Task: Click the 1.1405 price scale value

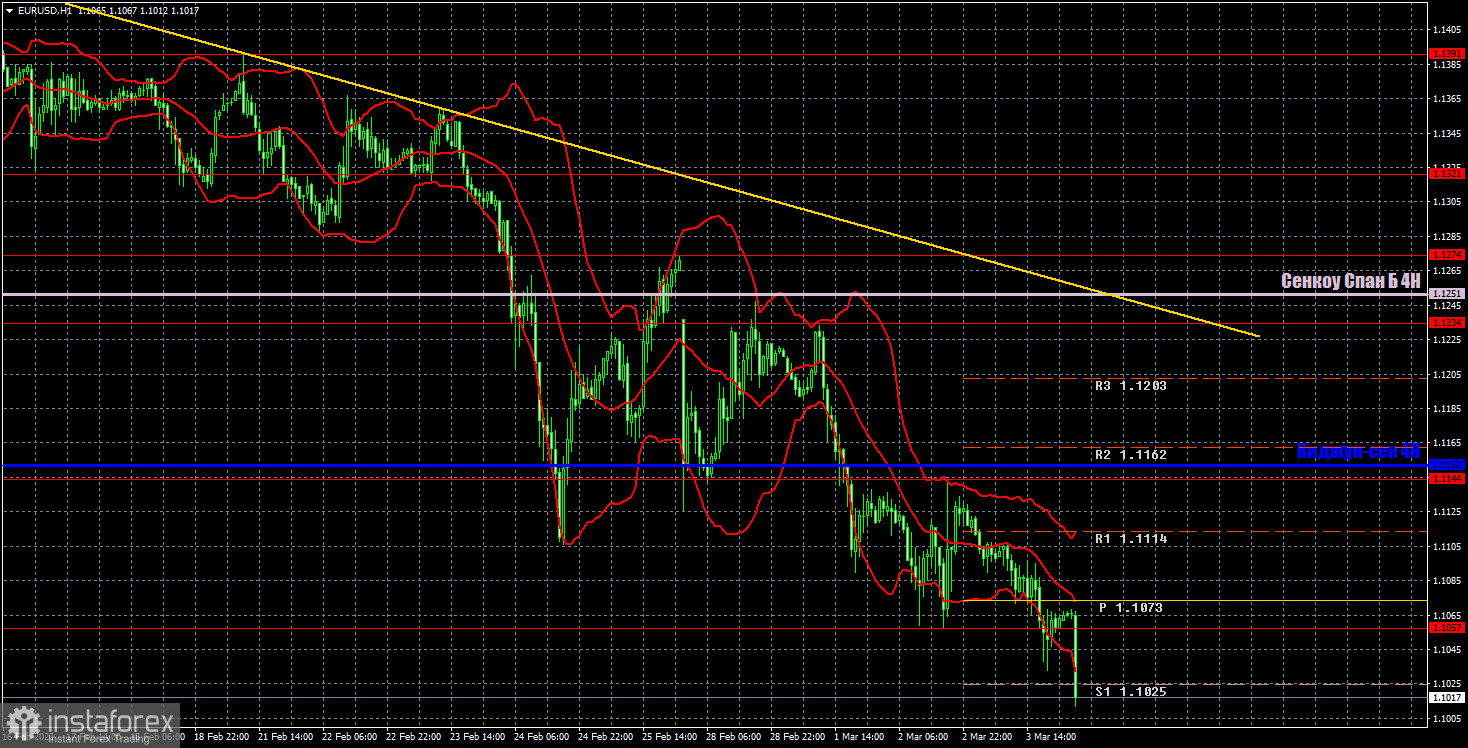Action: click(1447, 30)
